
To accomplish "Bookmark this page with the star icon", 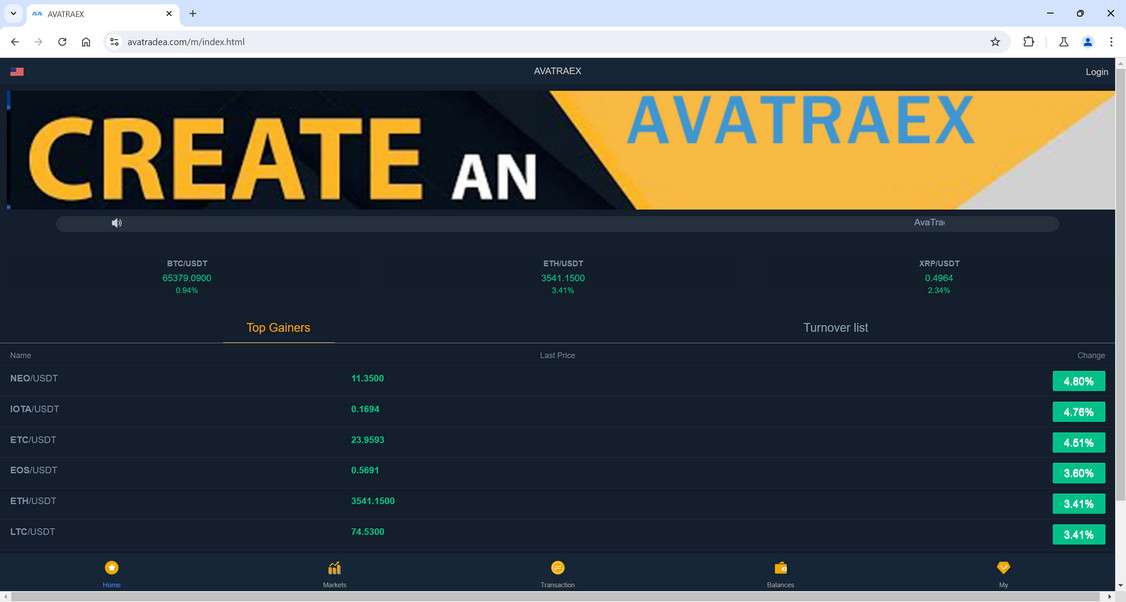I will [995, 42].
